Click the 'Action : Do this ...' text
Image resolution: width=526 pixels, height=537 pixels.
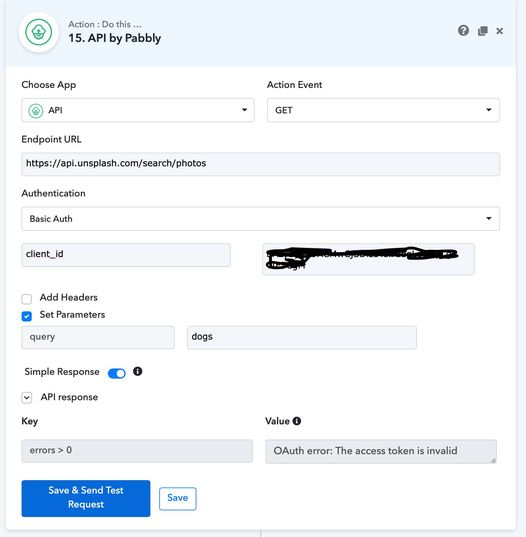tap(105, 24)
